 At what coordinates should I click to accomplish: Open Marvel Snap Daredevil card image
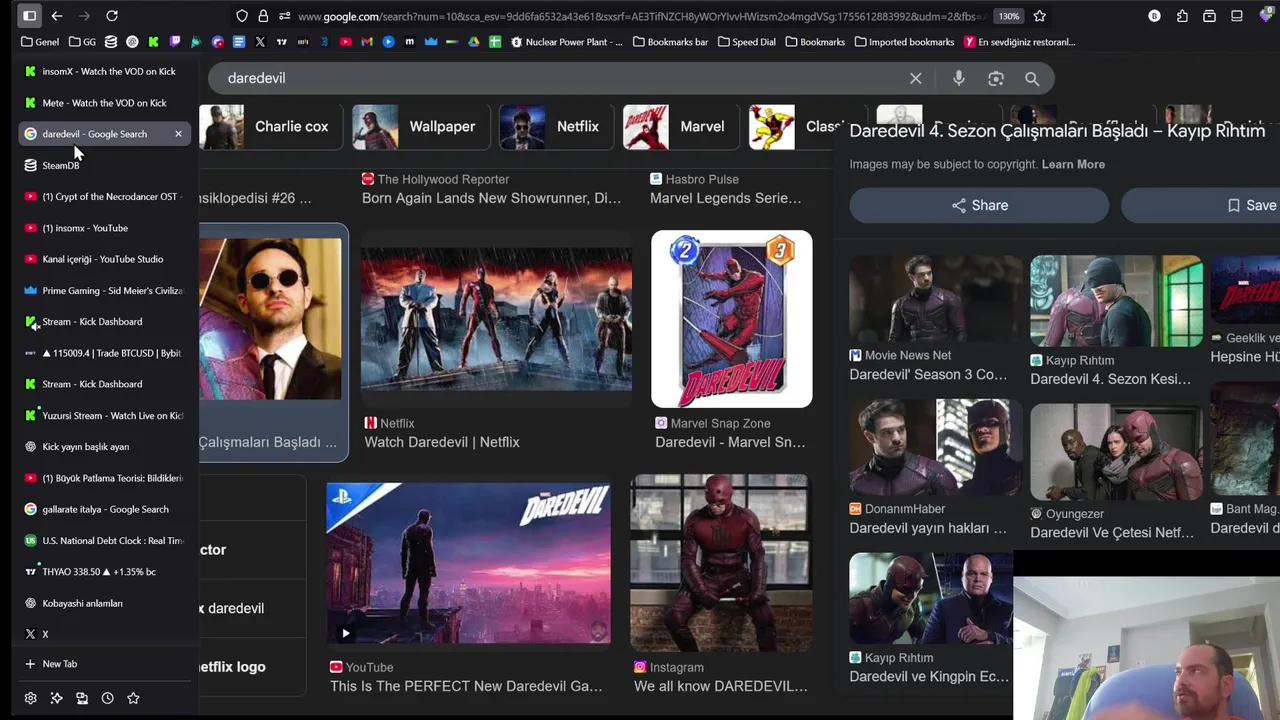[x=731, y=319]
